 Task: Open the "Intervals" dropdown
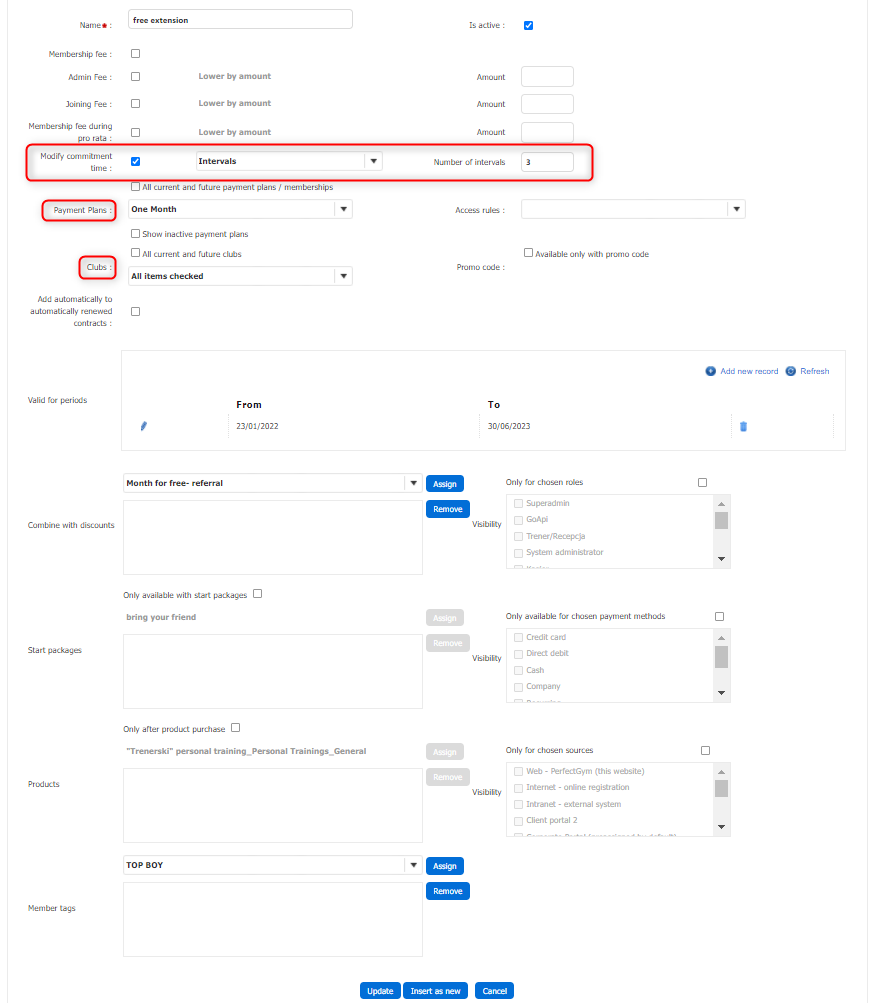click(374, 160)
